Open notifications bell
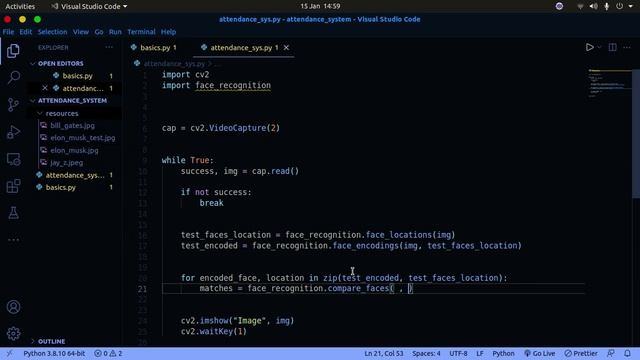Viewport: 640px width, 360px height. click(627, 353)
